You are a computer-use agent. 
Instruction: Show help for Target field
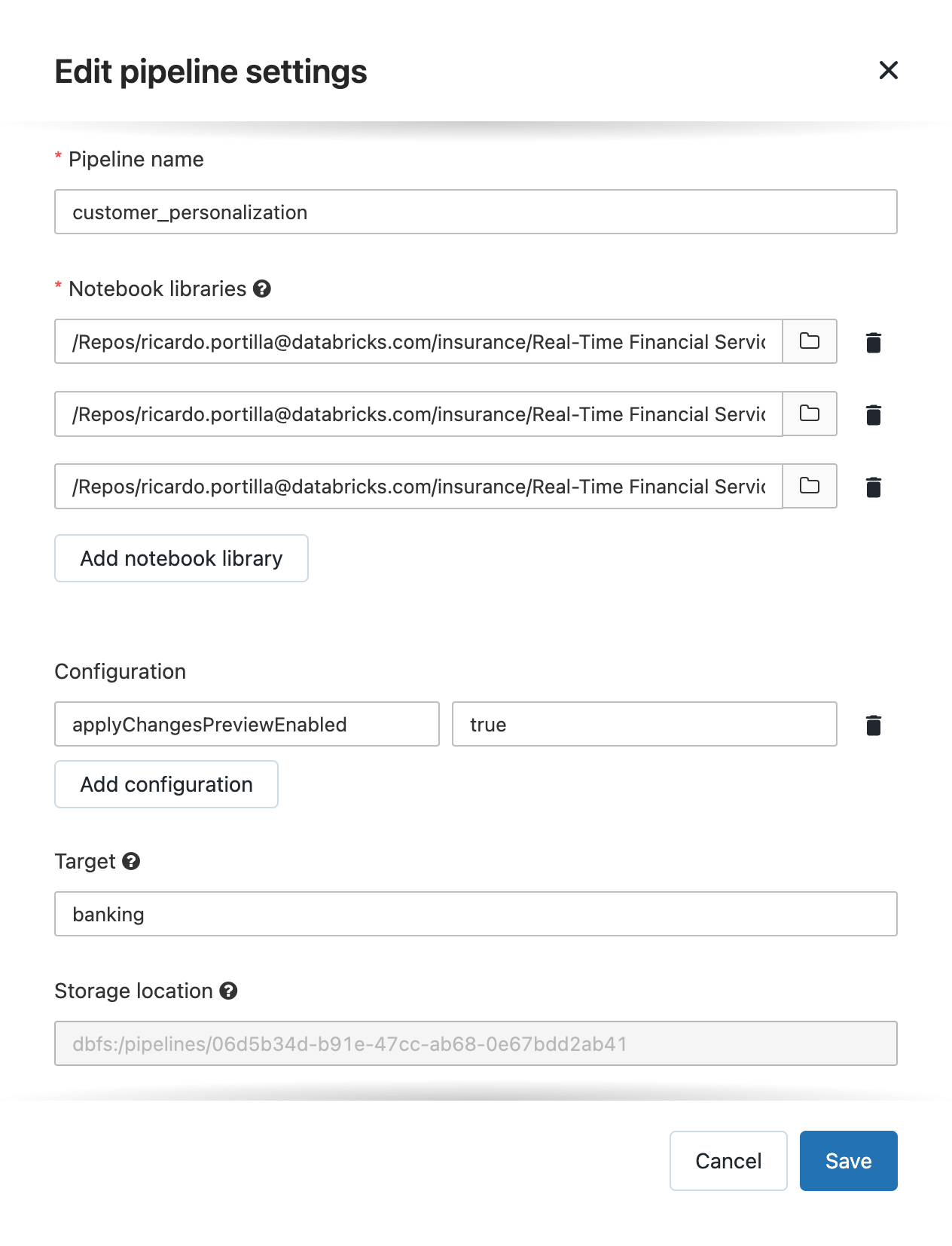coord(131,861)
